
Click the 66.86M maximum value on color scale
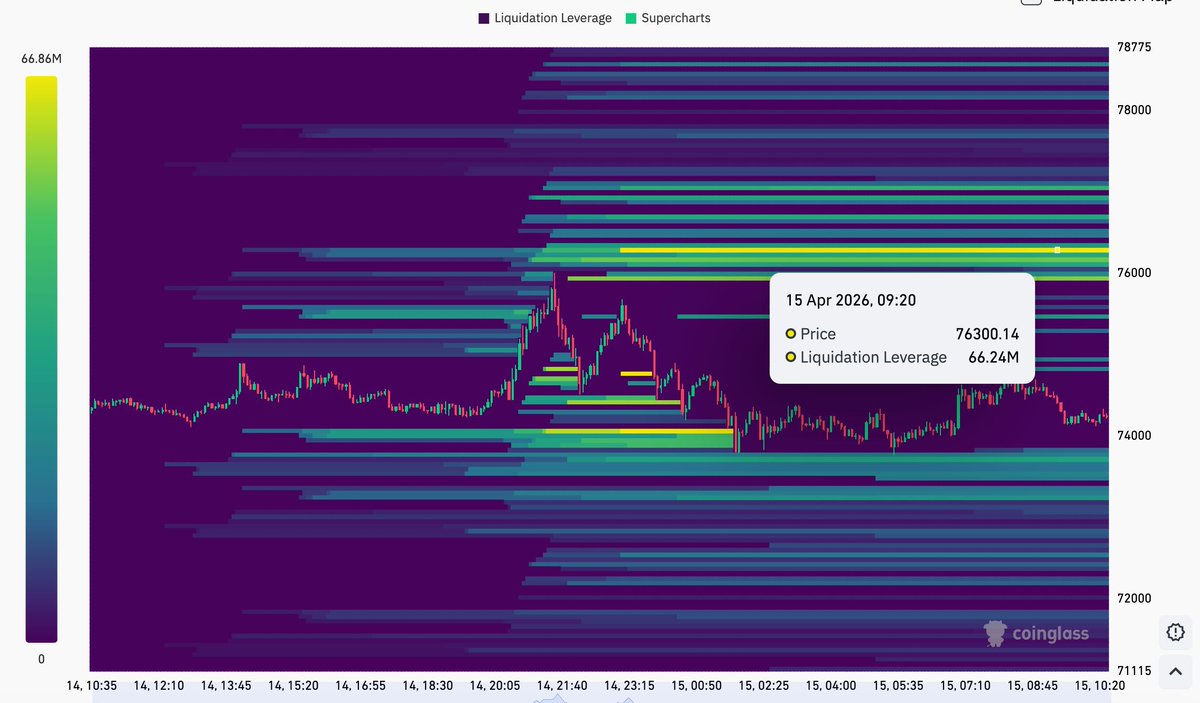pyautogui.click(x=41, y=59)
